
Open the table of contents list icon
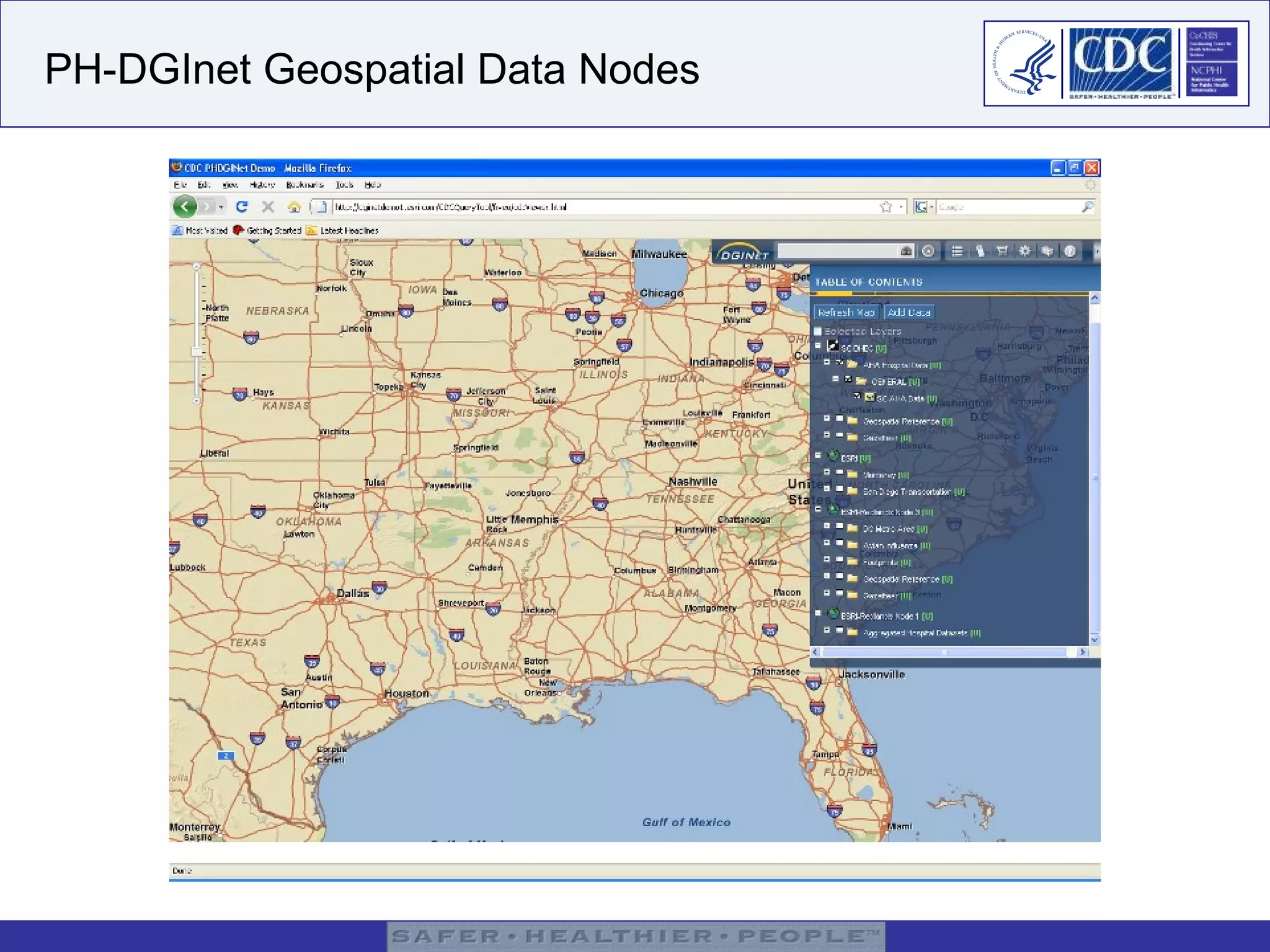click(x=957, y=251)
